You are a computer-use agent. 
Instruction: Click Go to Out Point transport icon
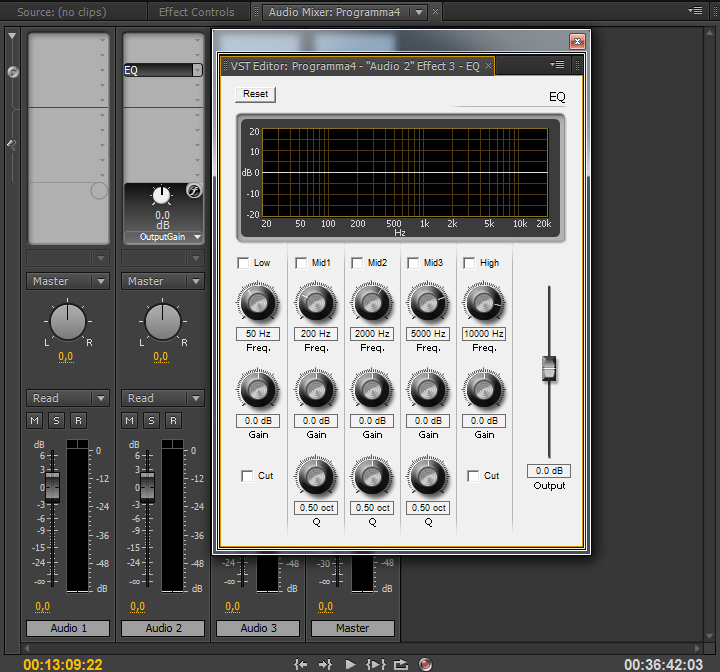(x=325, y=664)
